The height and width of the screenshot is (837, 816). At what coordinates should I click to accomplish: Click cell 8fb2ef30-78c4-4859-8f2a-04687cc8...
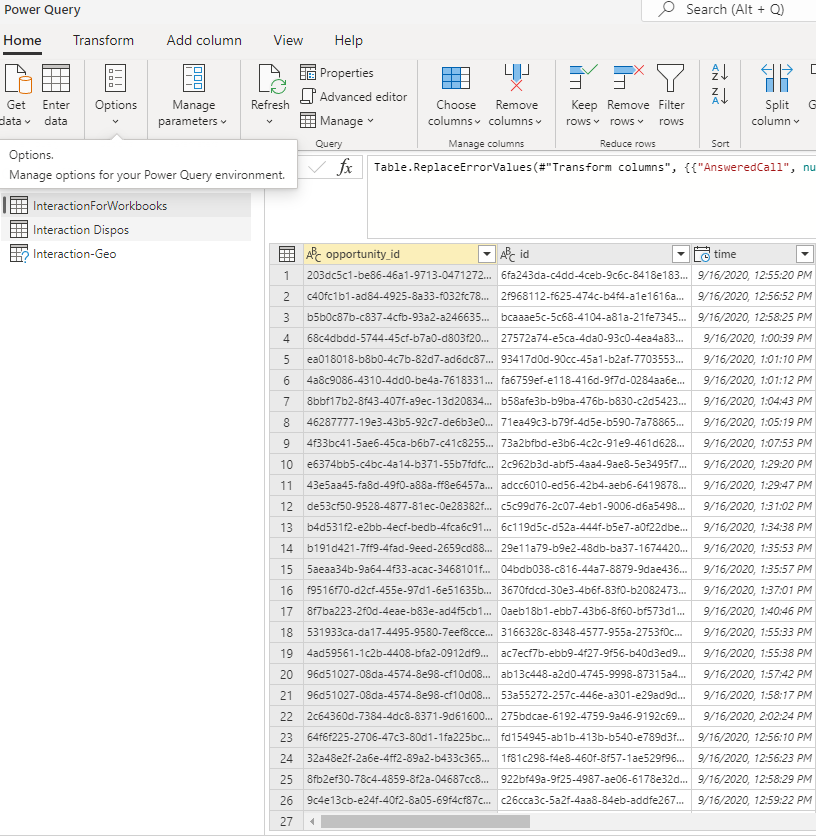400,779
